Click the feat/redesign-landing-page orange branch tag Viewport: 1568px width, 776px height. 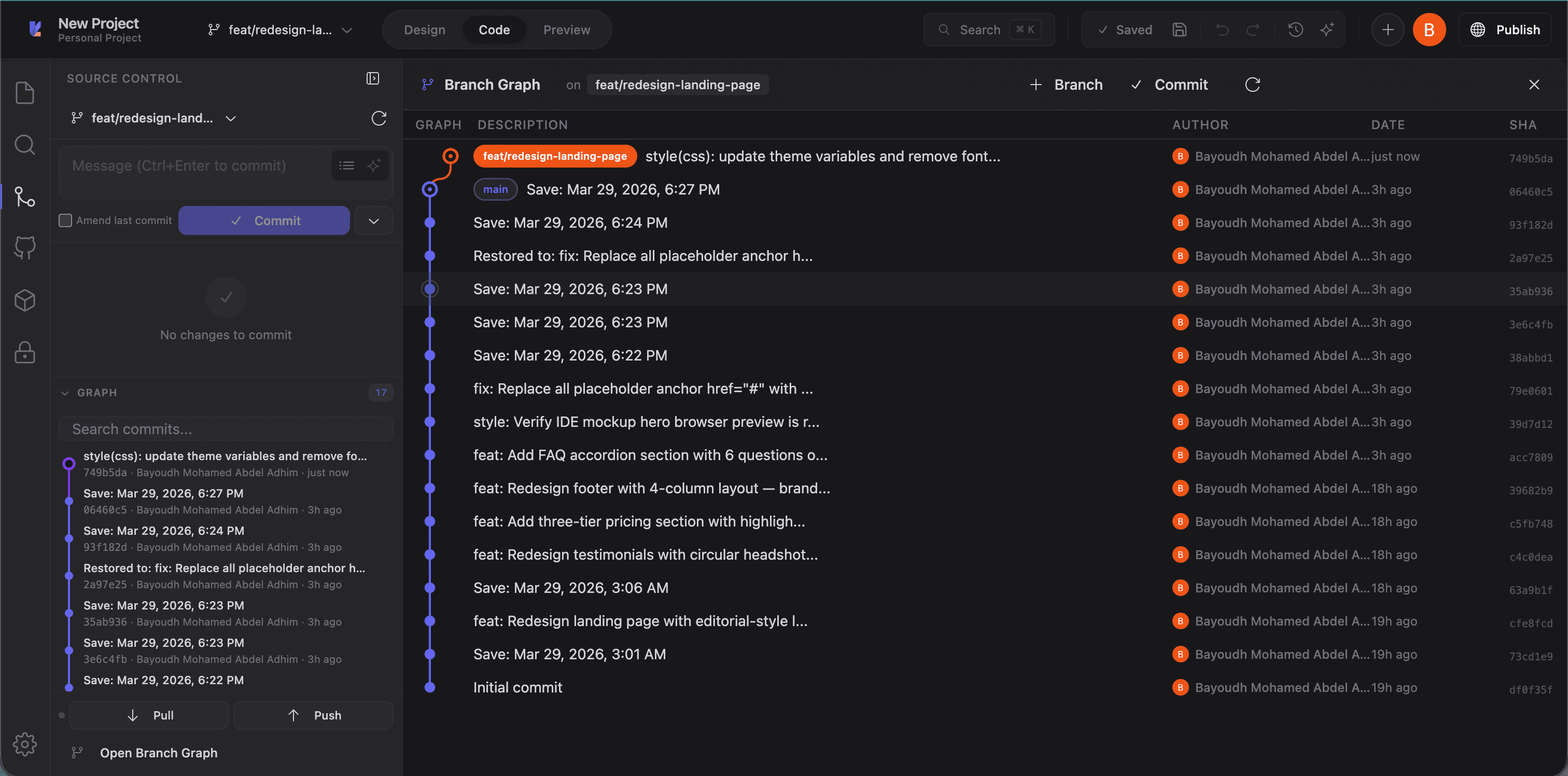coord(554,156)
